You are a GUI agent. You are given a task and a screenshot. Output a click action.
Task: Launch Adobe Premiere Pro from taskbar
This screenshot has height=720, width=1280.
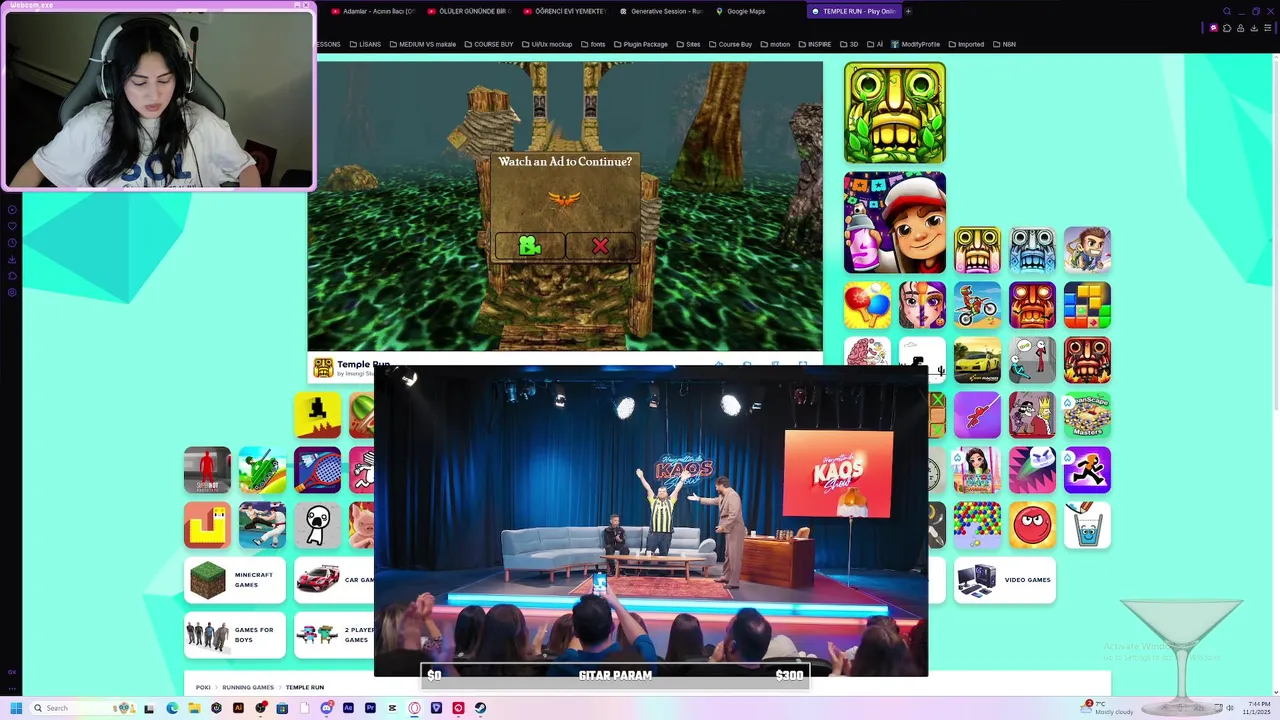click(x=370, y=708)
